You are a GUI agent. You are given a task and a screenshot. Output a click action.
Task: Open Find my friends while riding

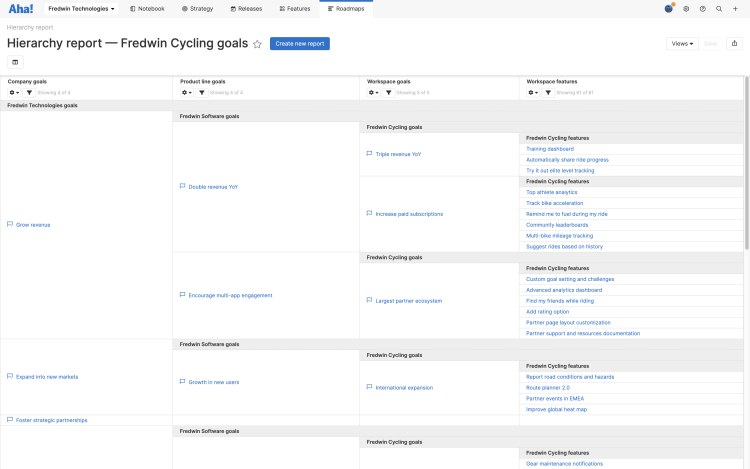click(560, 301)
